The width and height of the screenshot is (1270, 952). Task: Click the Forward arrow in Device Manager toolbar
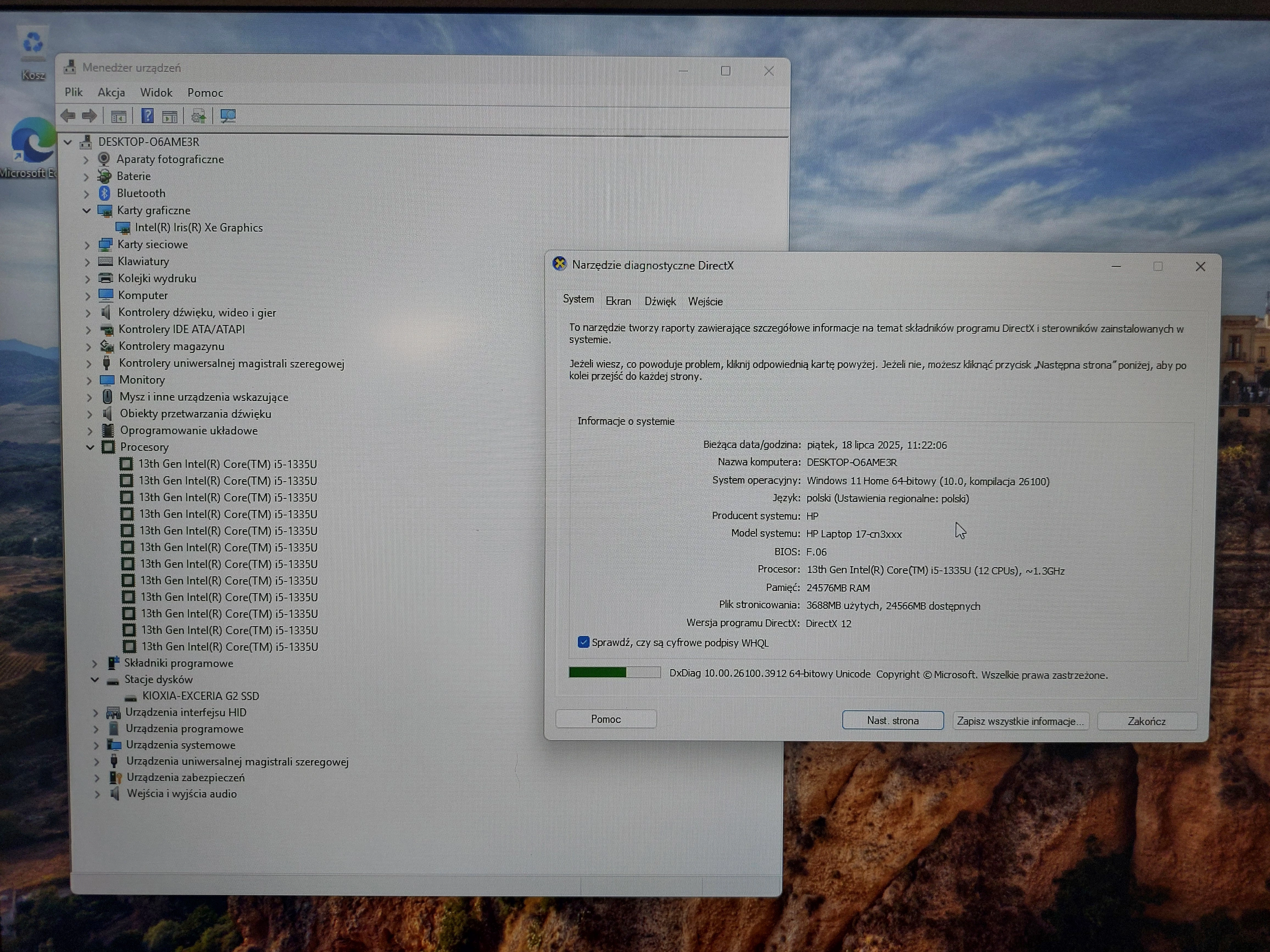89,116
